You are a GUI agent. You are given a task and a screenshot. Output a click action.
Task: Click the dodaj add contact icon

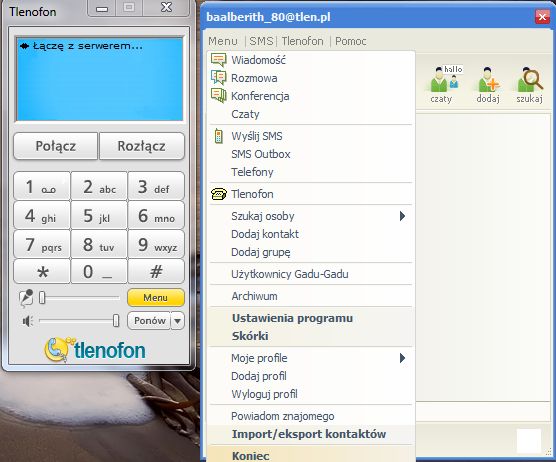(x=488, y=84)
